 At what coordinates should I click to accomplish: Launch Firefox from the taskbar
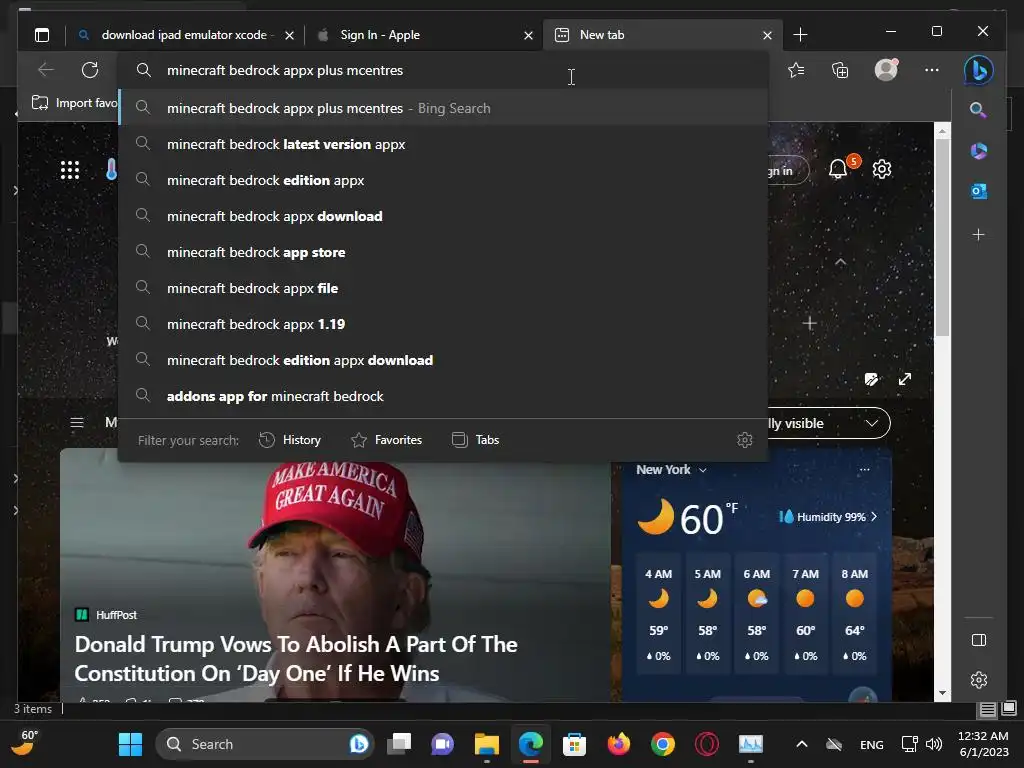(x=618, y=744)
